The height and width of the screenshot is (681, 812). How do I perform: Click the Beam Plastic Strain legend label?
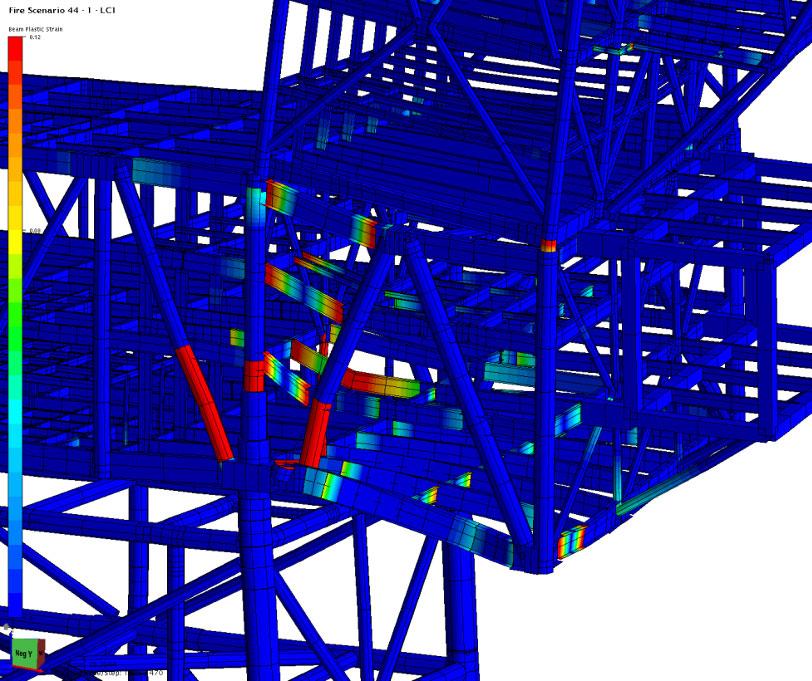point(35,29)
